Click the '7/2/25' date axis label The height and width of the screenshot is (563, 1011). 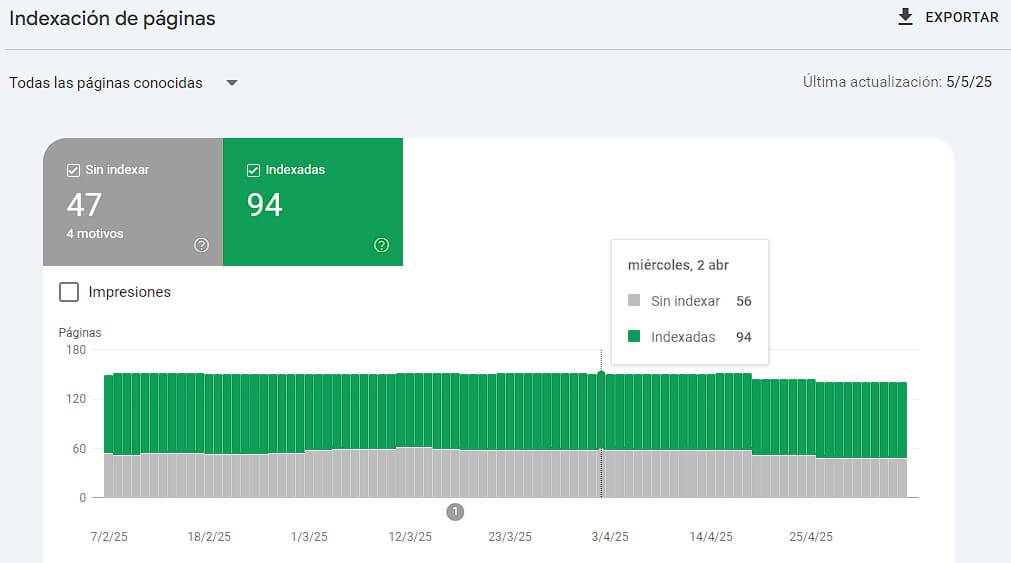pyautogui.click(x=108, y=537)
